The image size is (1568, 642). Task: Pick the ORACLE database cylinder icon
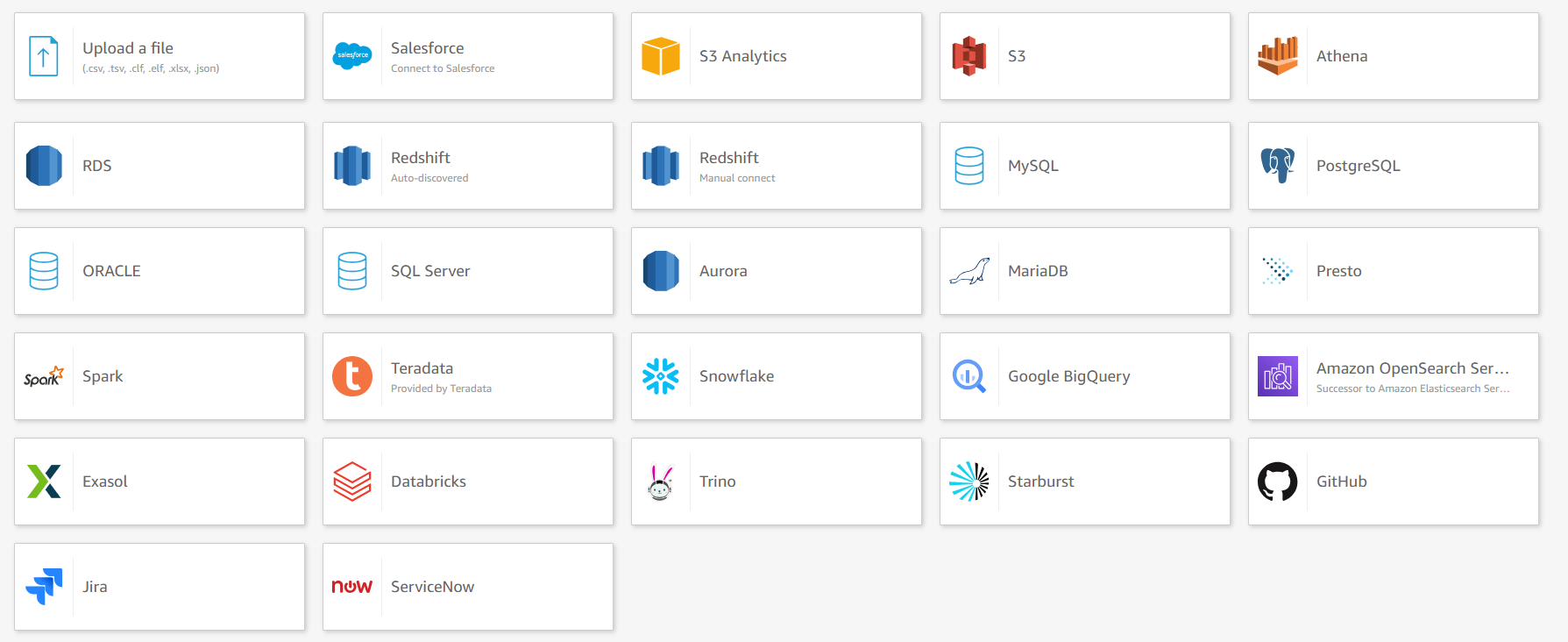click(44, 271)
